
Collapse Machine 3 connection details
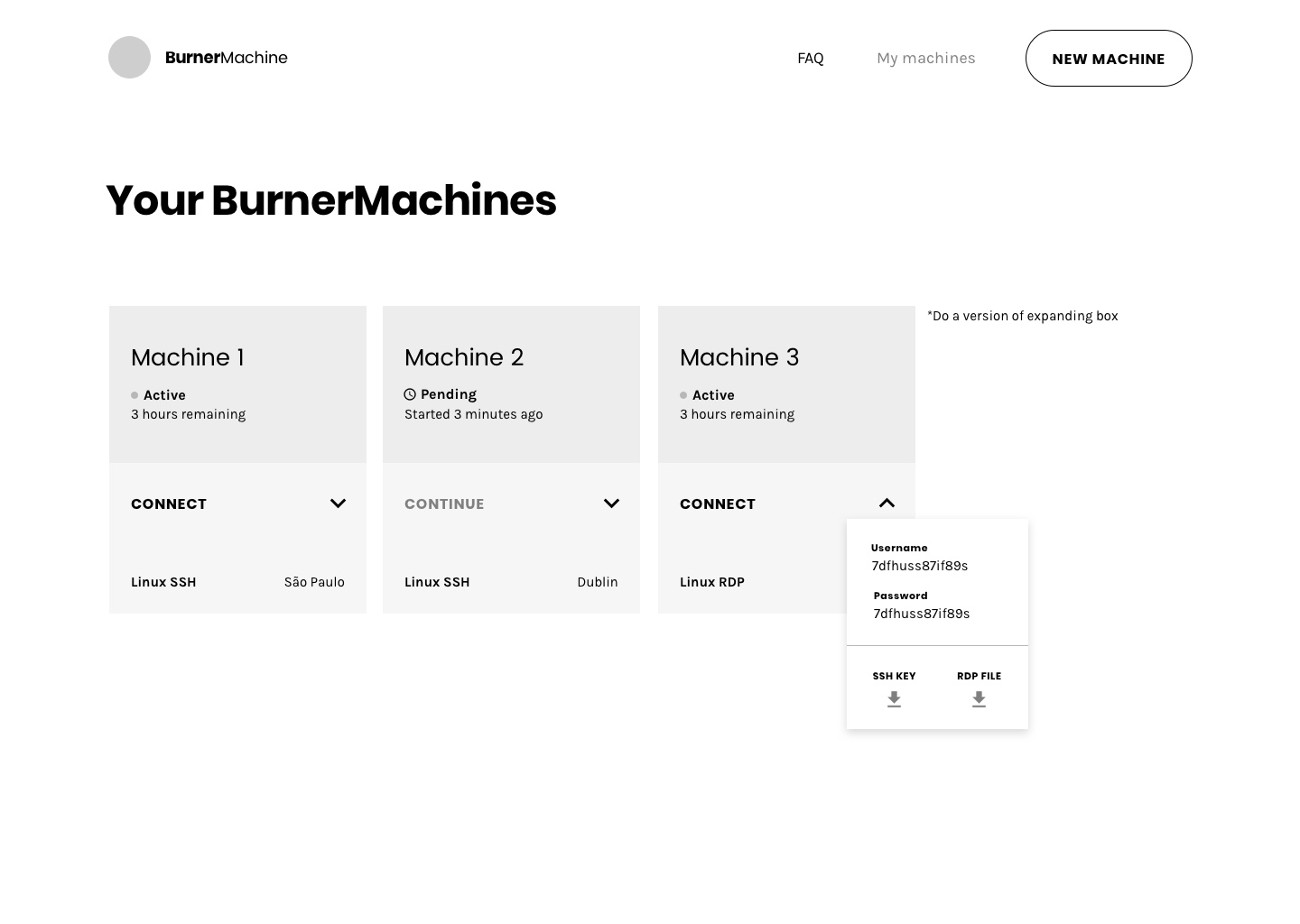pyautogui.click(x=887, y=504)
